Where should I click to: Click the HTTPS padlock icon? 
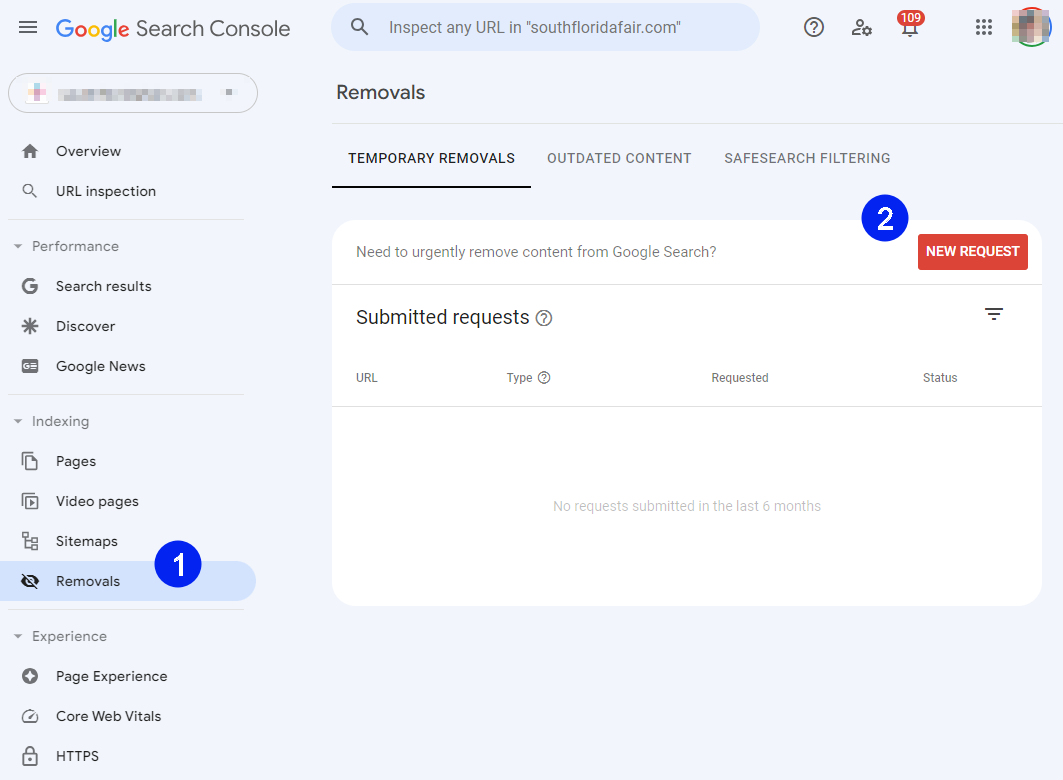pyautogui.click(x=30, y=756)
